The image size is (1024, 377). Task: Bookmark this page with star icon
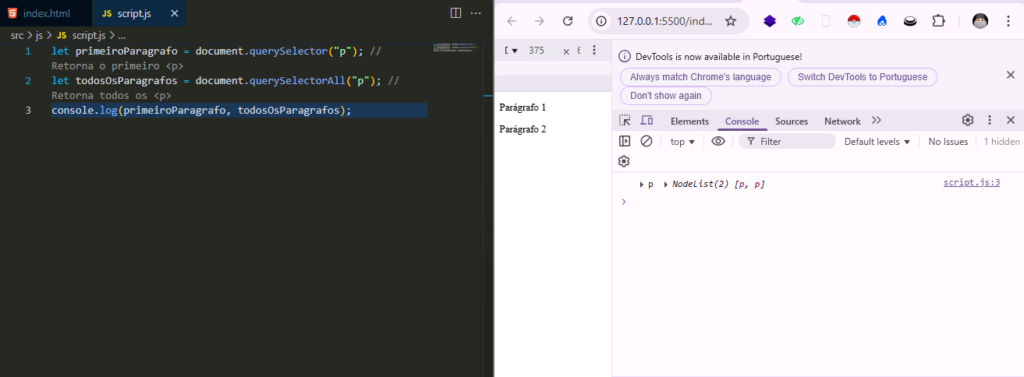(731, 21)
